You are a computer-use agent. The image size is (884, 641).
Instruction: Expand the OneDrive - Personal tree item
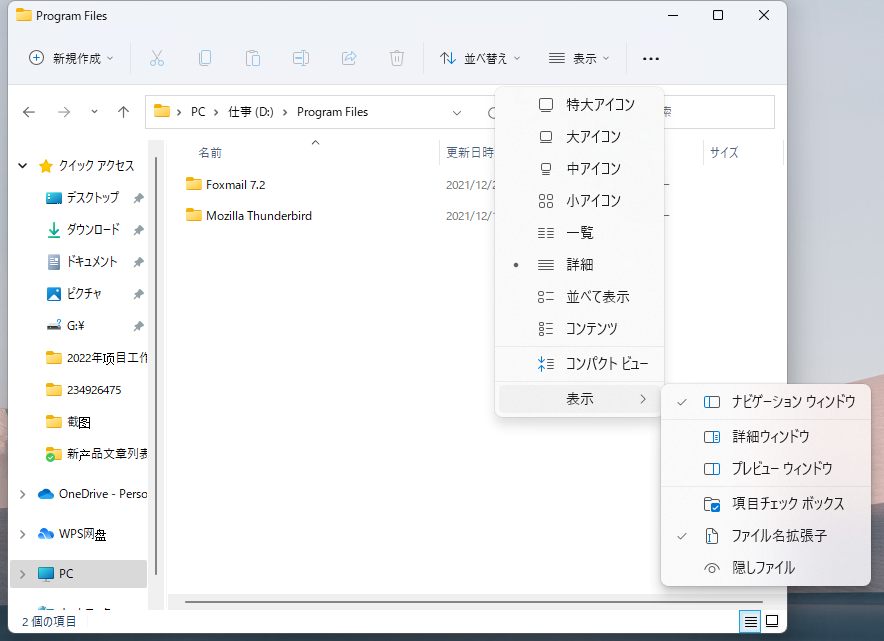(x=22, y=493)
